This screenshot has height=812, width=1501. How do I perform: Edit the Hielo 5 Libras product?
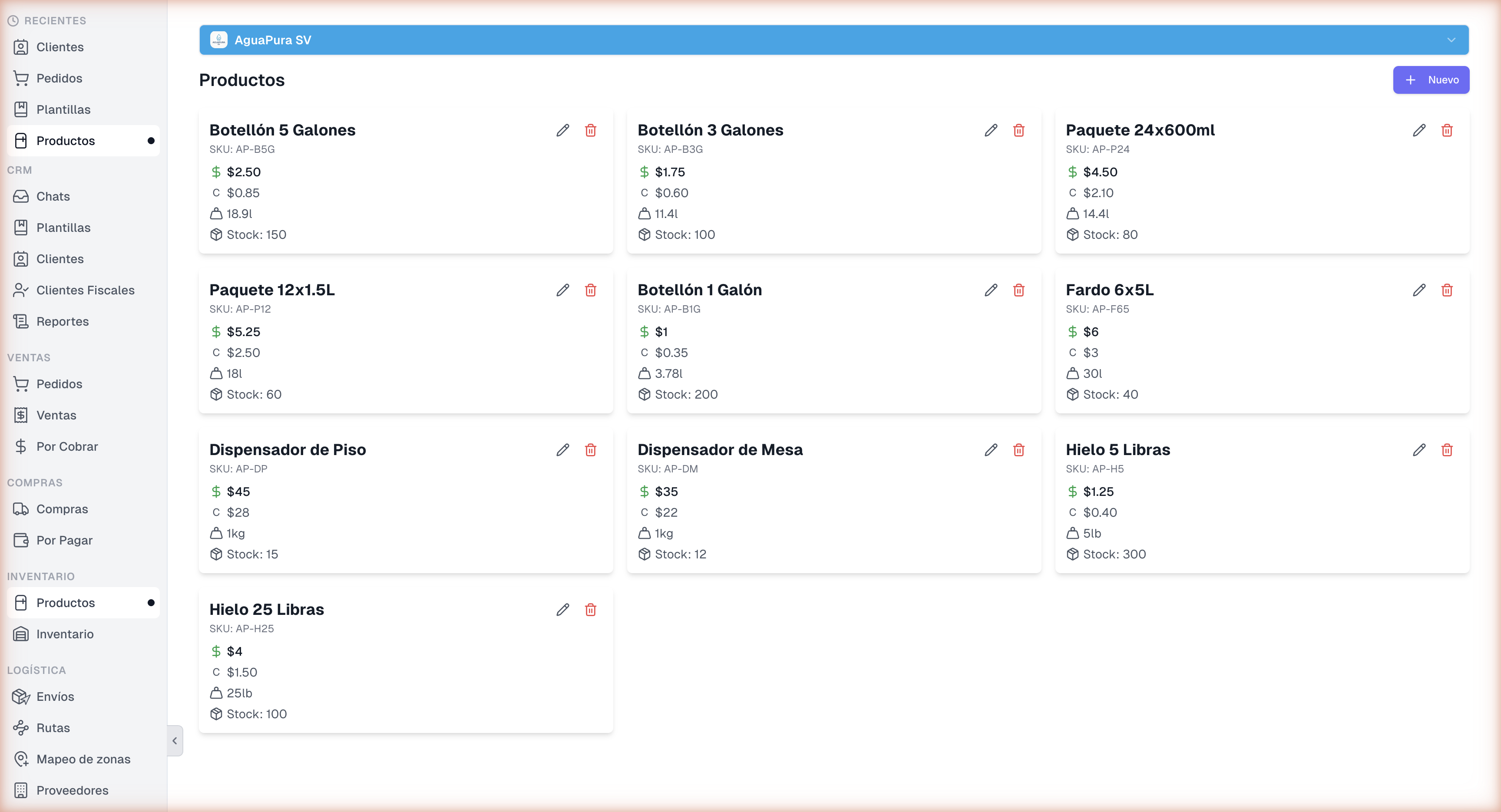(1419, 450)
